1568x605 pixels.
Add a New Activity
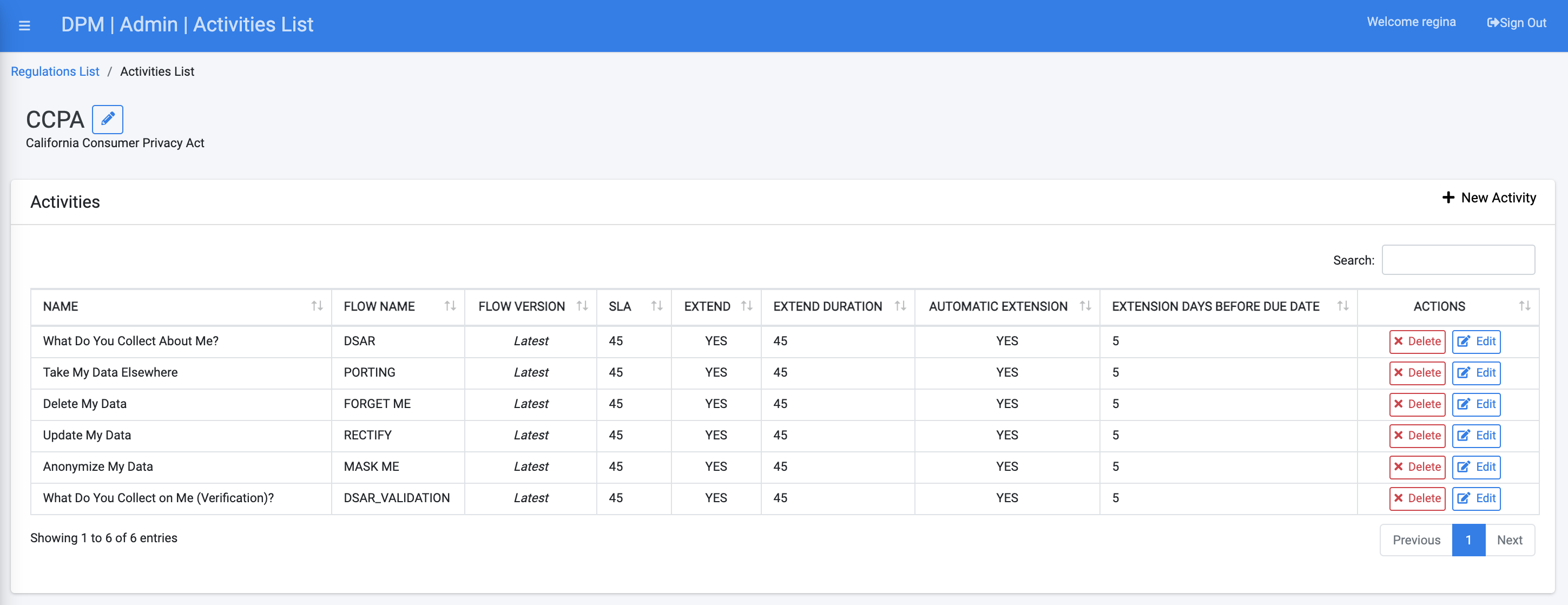[1489, 198]
